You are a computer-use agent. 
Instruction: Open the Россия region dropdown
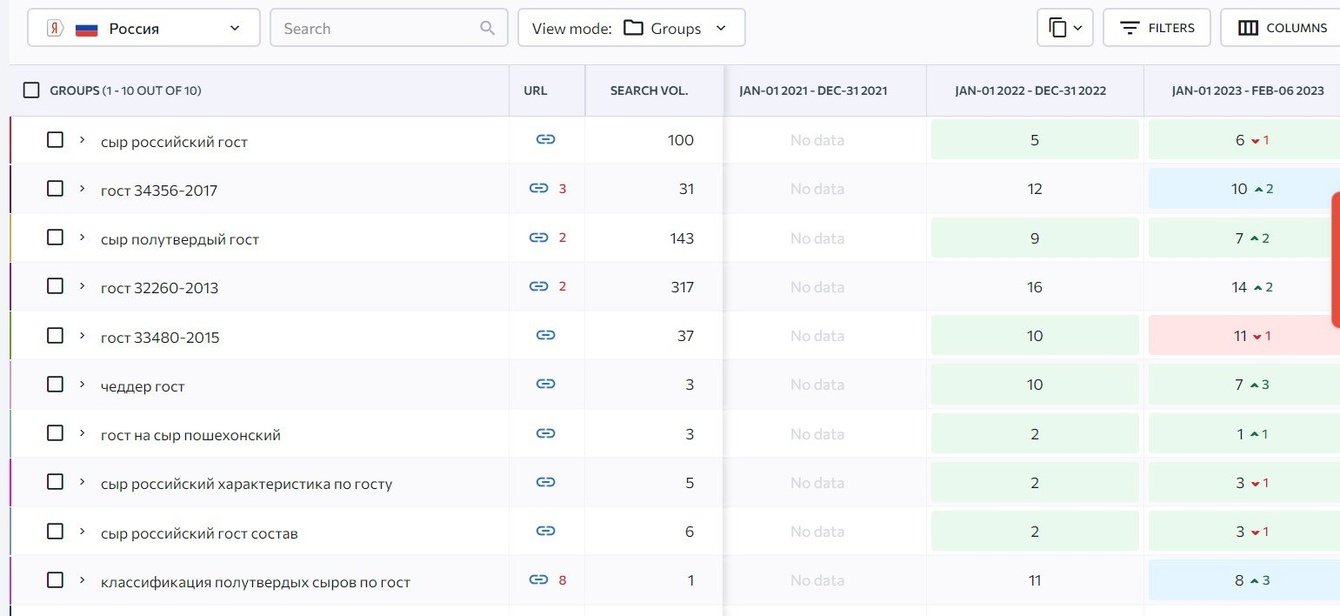(144, 28)
